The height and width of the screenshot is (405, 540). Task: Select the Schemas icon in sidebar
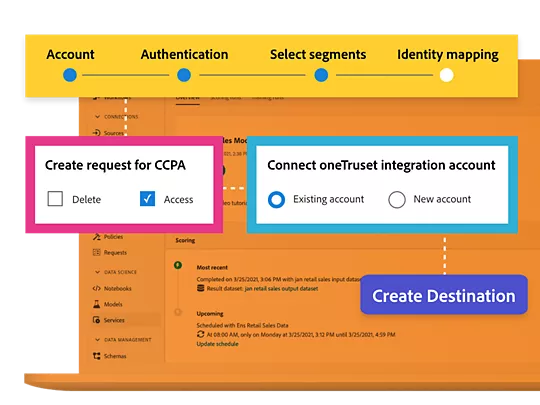96,356
